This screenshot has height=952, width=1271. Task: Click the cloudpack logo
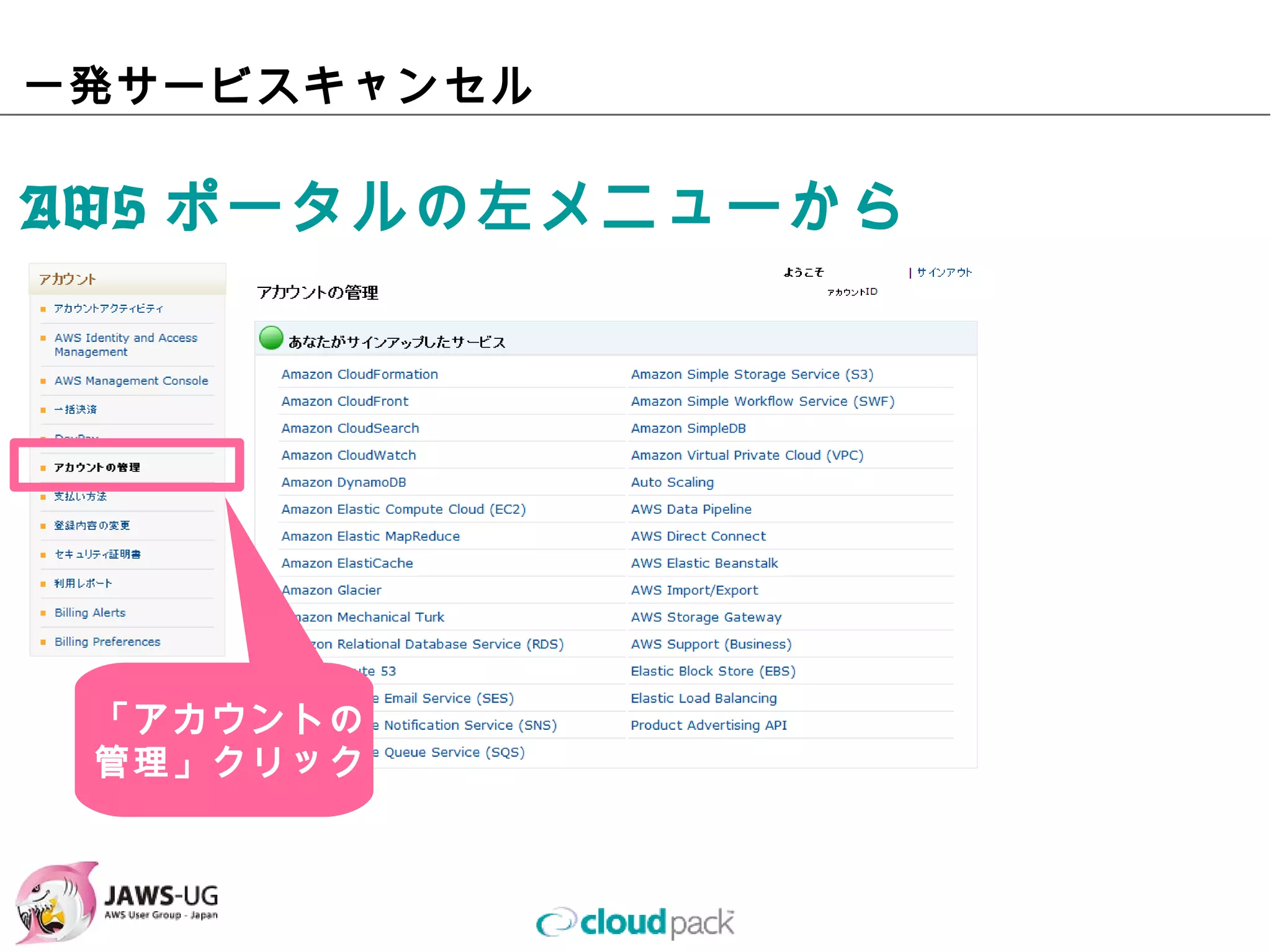(635, 922)
